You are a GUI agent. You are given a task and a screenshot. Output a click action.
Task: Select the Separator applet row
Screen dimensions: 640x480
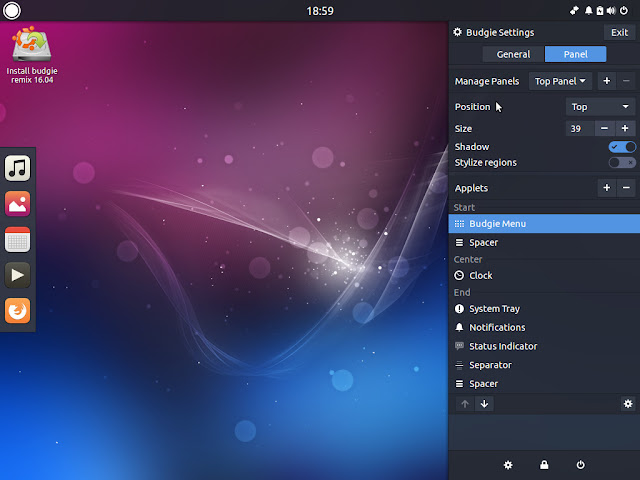(544, 365)
